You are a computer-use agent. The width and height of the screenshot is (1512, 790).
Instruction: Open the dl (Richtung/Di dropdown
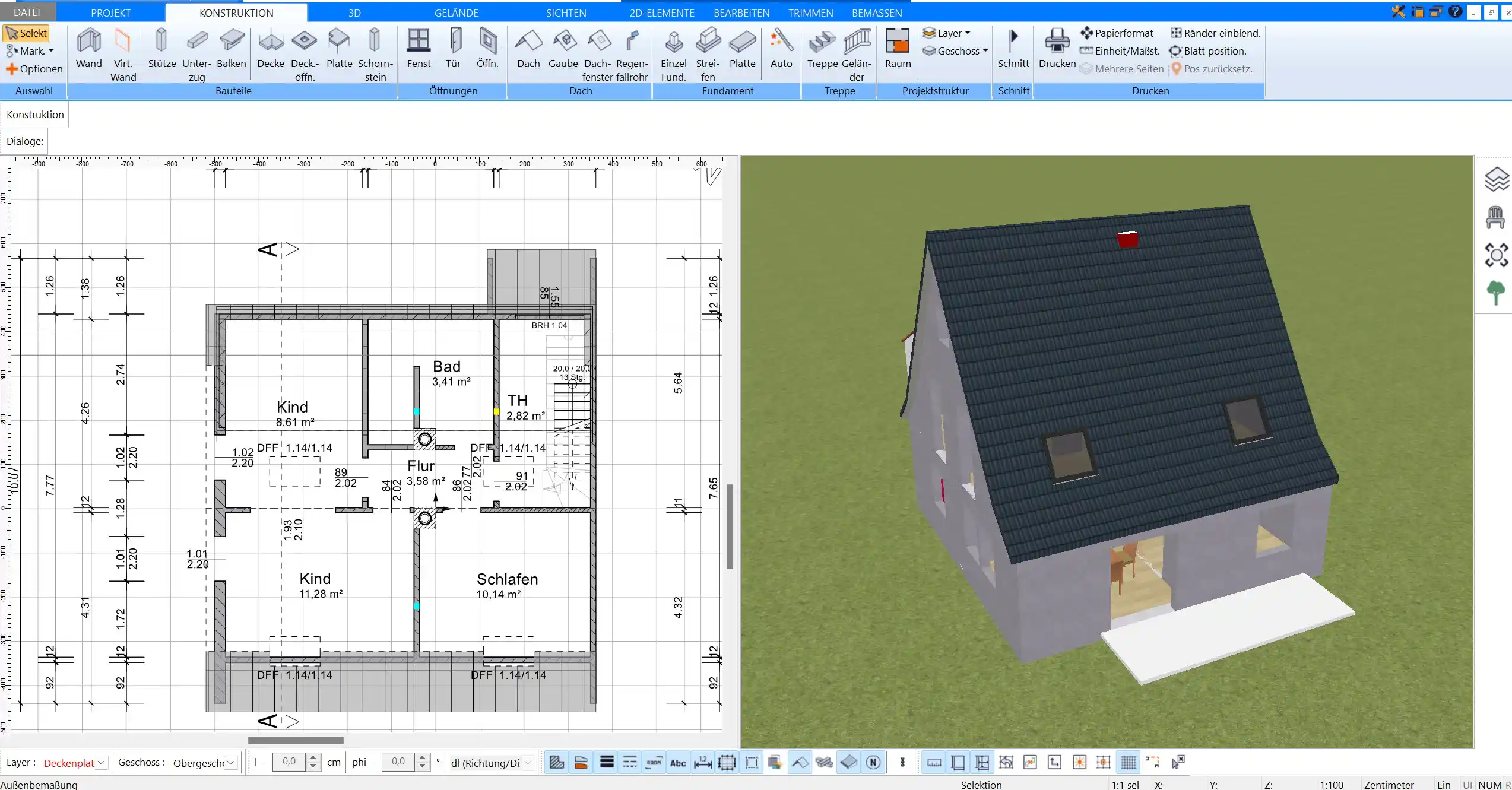(491, 763)
